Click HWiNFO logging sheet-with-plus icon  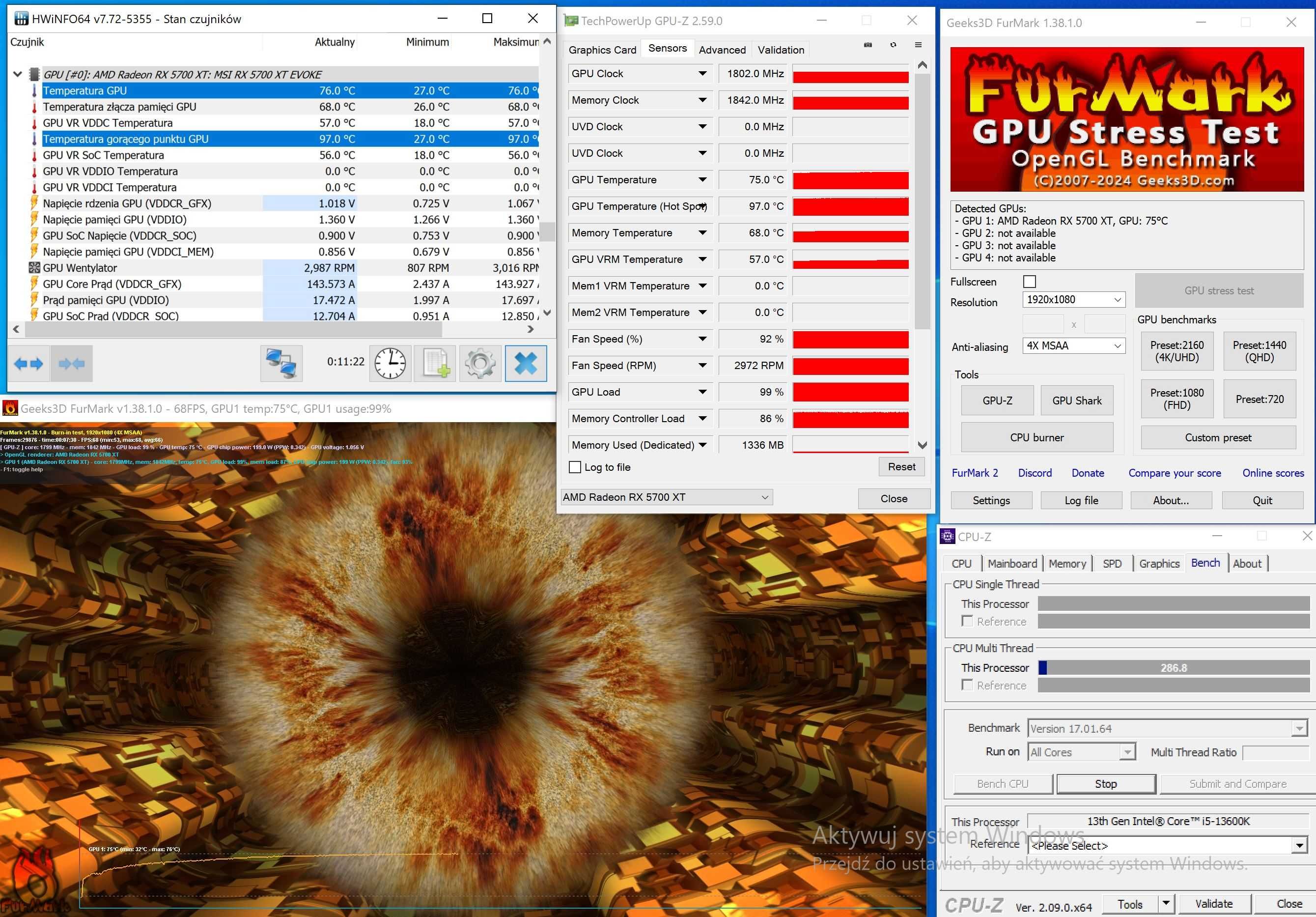435,363
